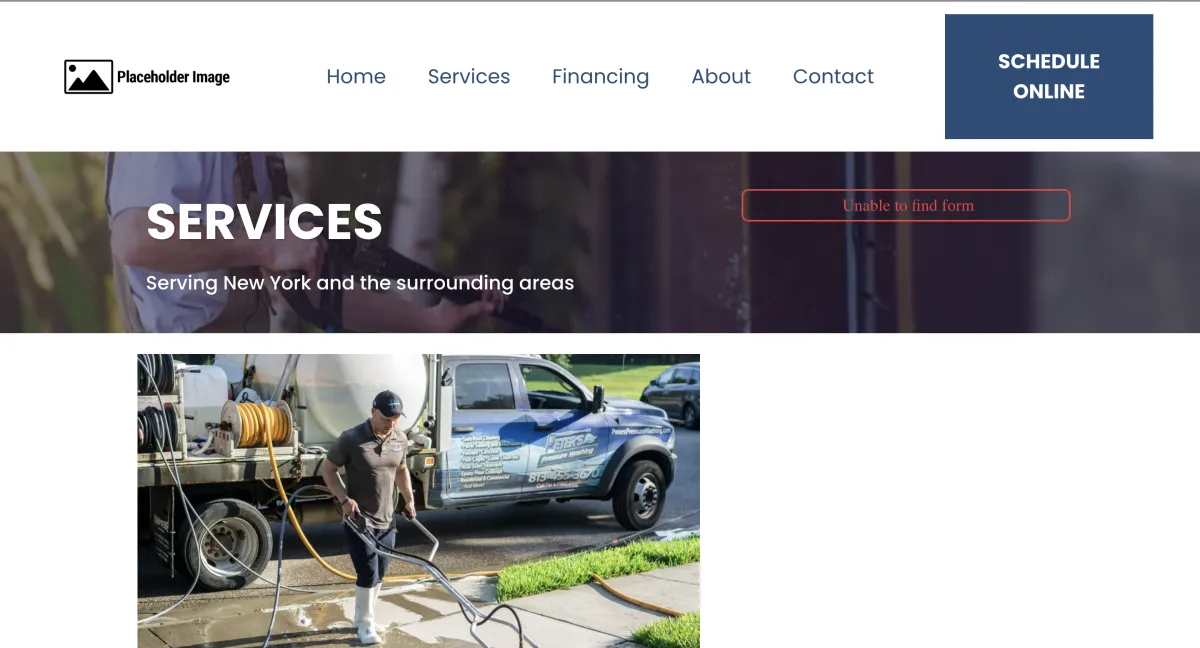Click the Placeholder Image logo icon
The width and height of the screenshot is (1200, 648).
point(88,77)
